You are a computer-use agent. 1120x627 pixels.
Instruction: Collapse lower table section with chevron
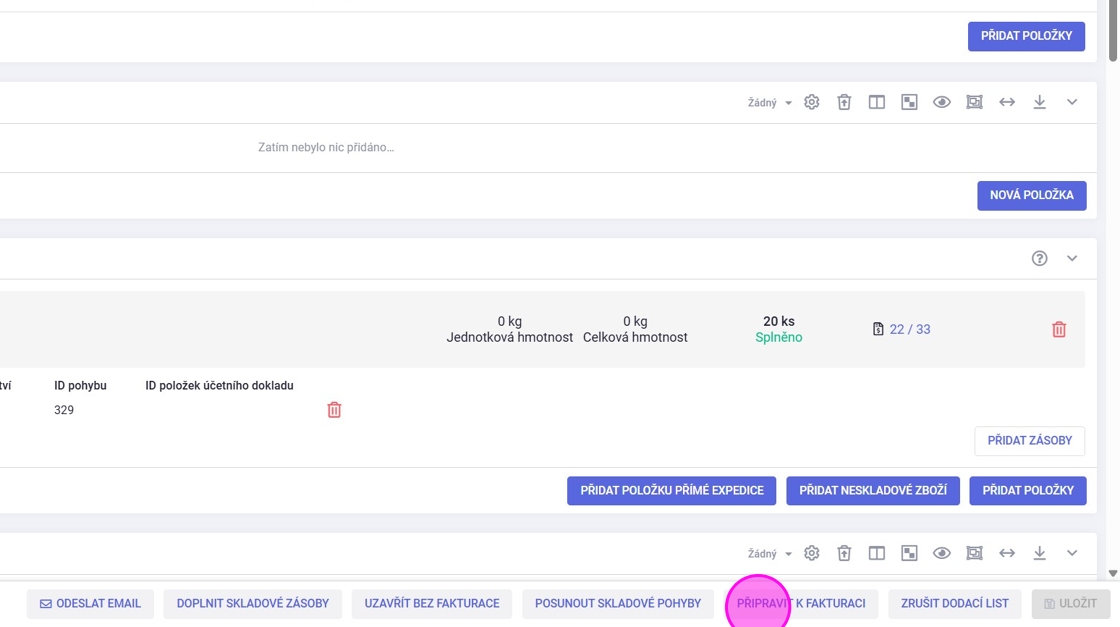click(1072, 553)
